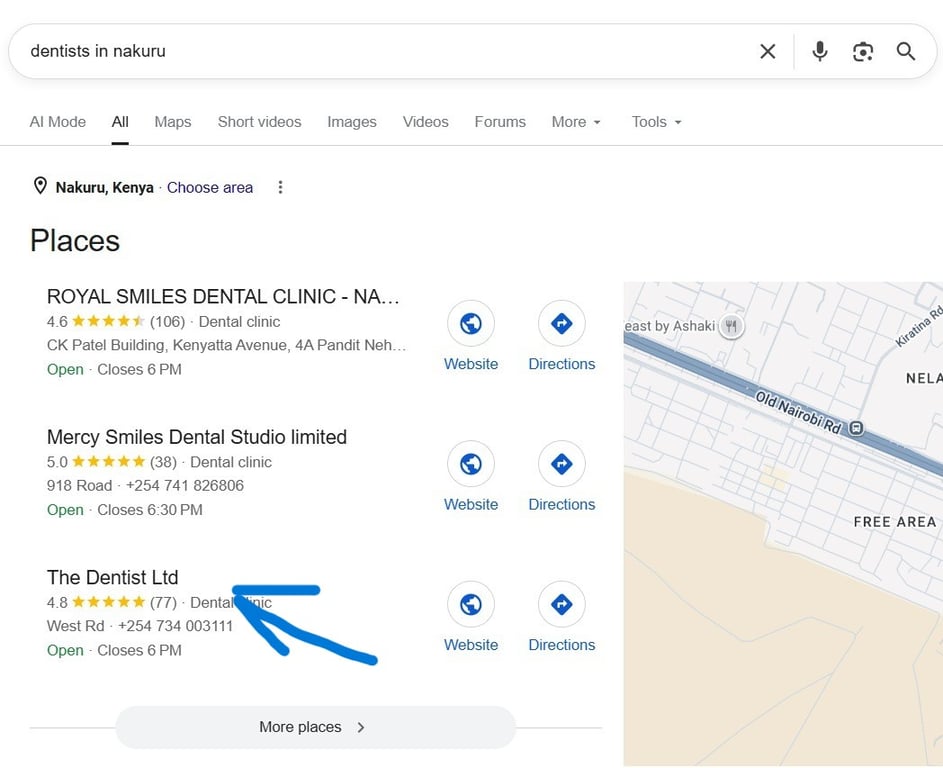Open Mercy Smiles Dental Studio website globe icon

tap(471, 464)
